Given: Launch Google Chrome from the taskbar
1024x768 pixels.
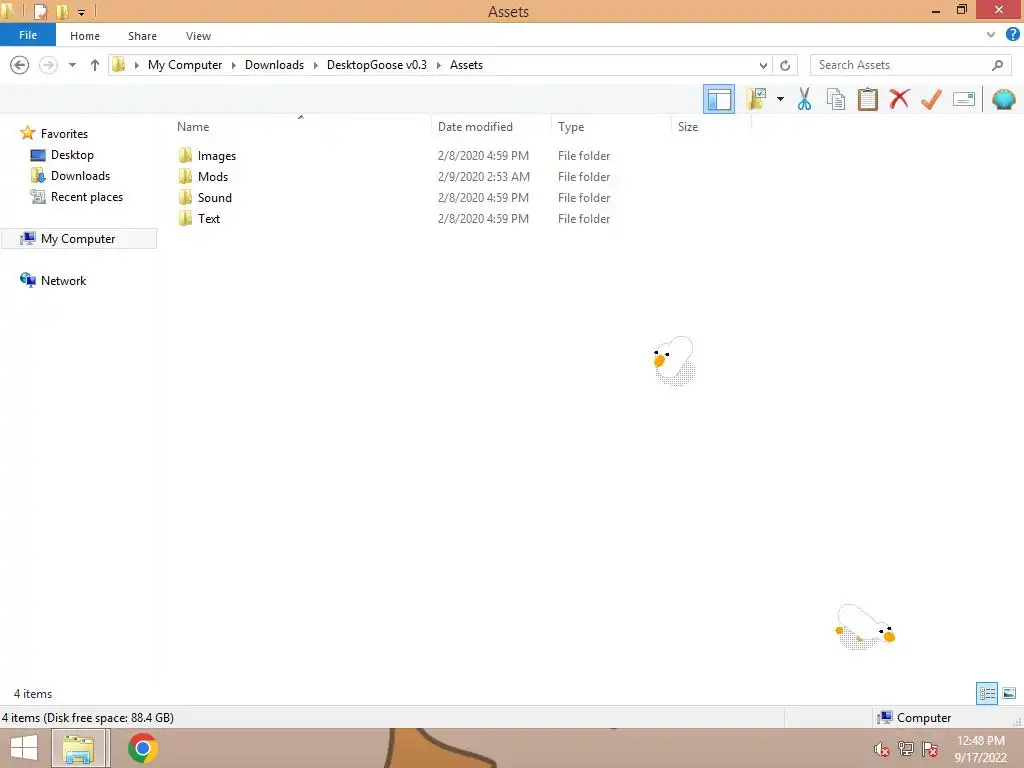Looking at the screenshot, I should [x=142, y=748].
